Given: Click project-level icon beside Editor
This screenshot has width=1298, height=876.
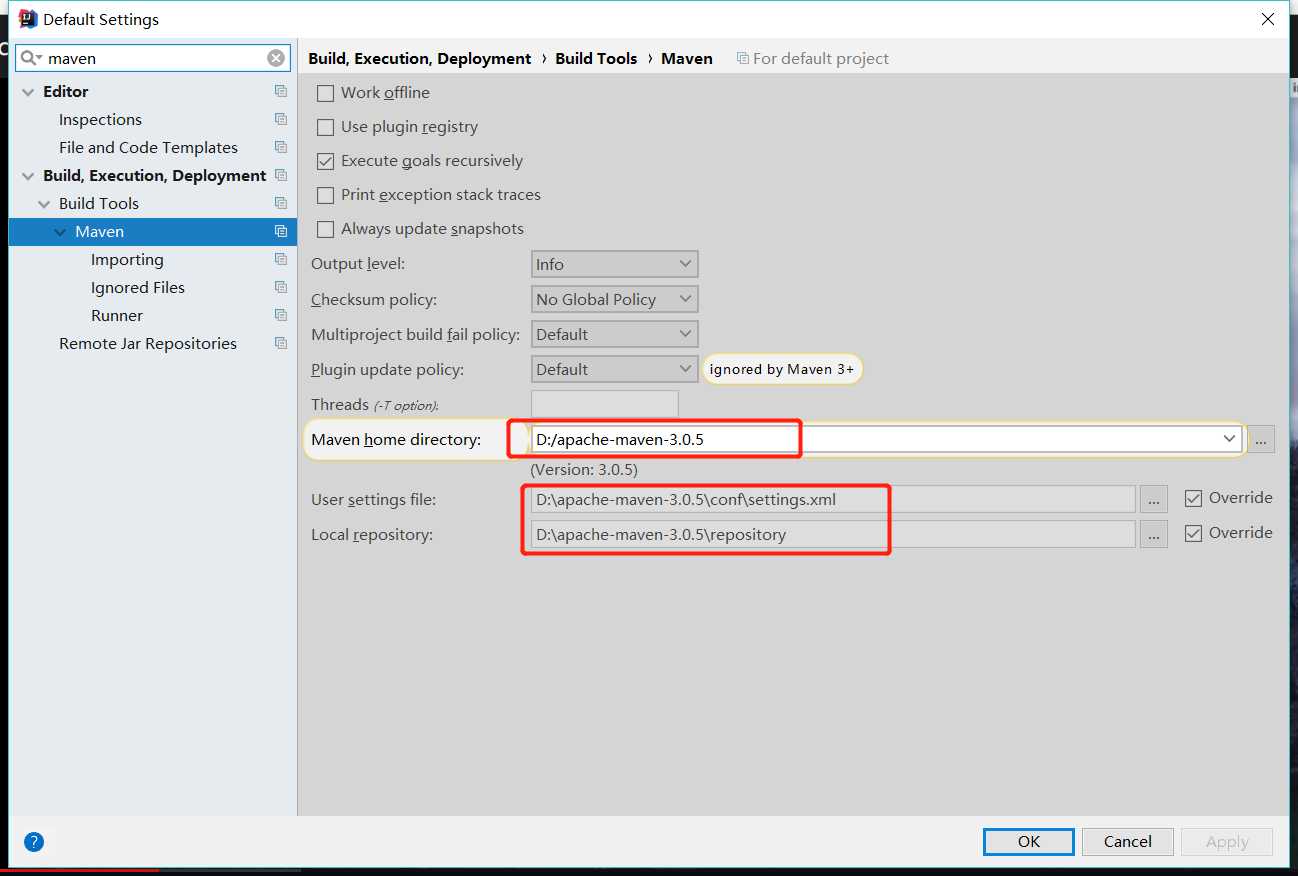Looking at the screenshot, I should tap(281, 91).
